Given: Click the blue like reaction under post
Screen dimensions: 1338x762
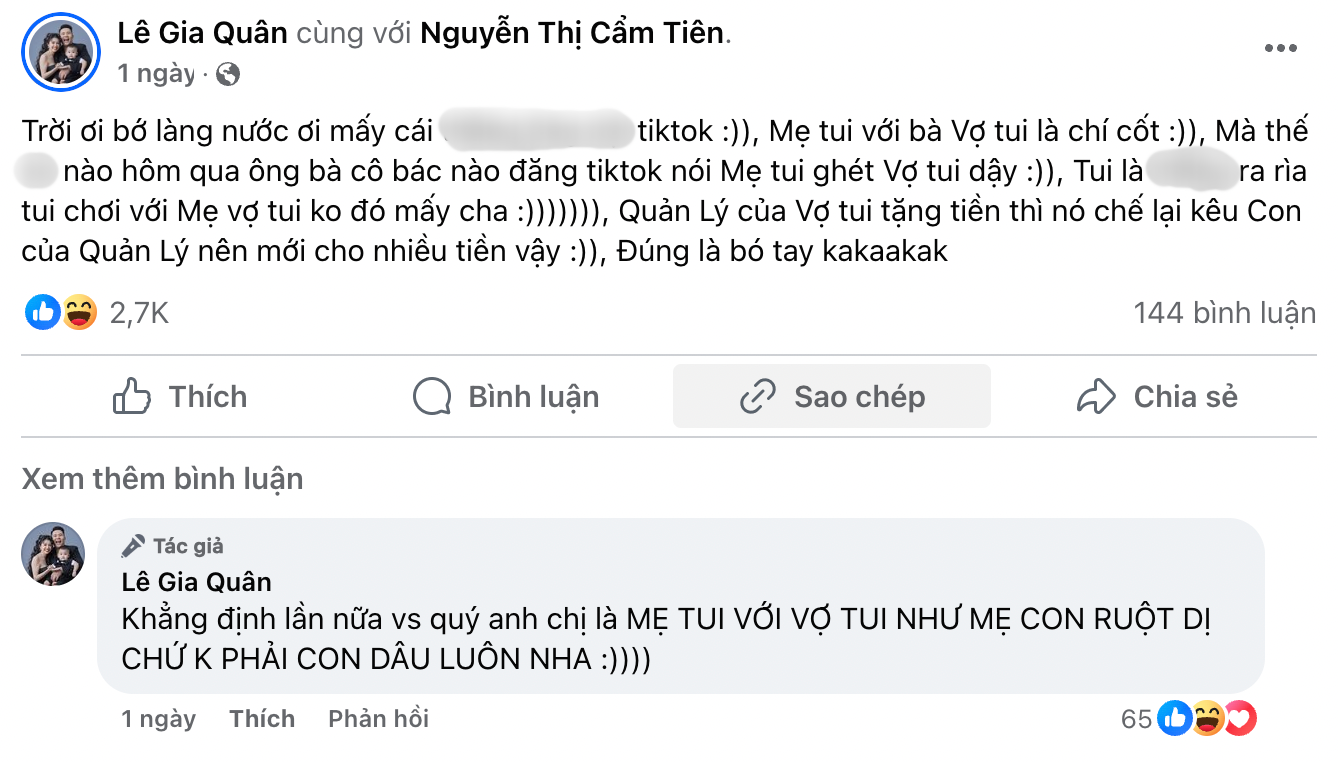Looking at the screenshot, I should click(42, 313).
